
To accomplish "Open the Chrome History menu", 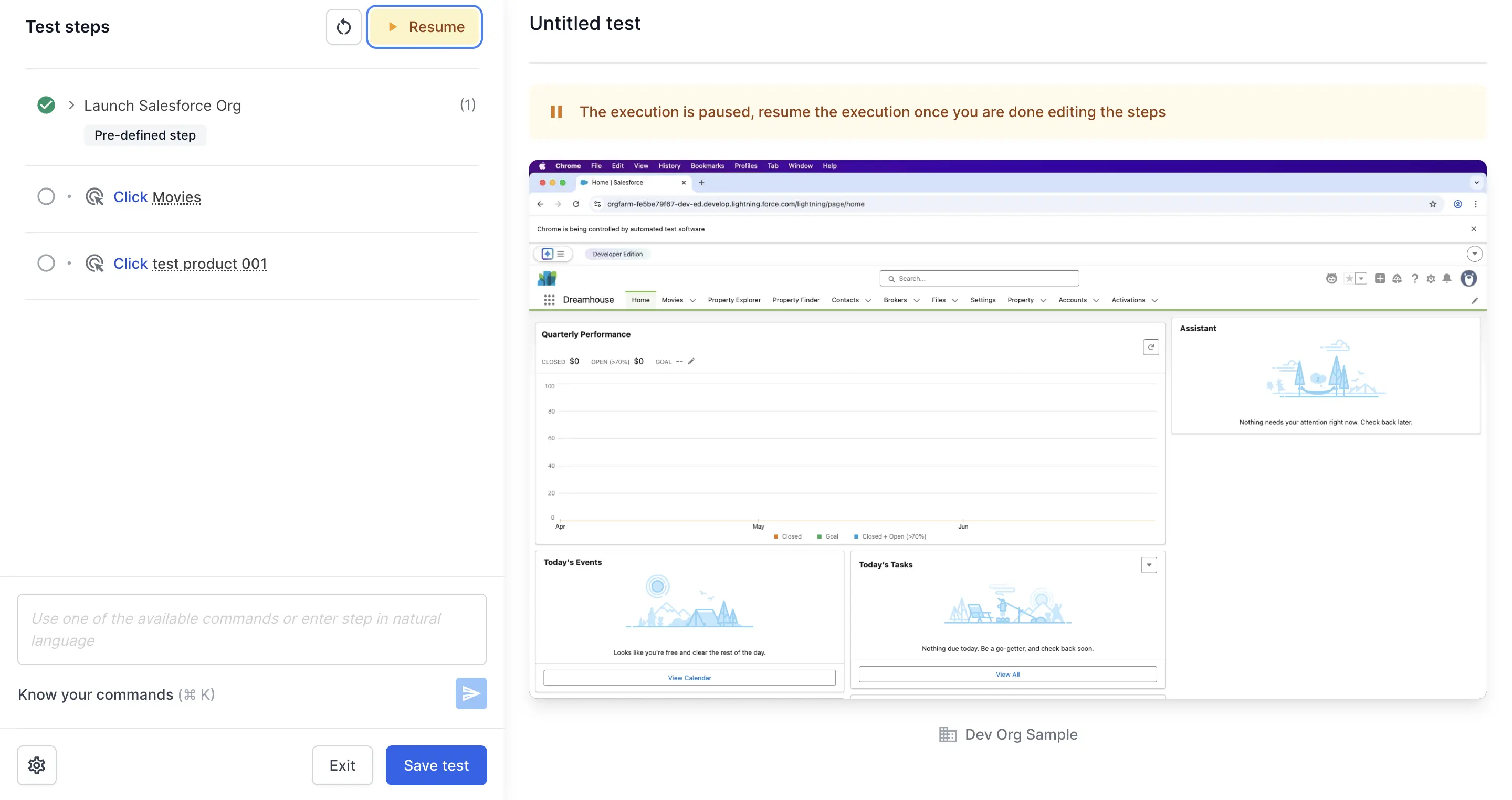I will click(669, 165).
